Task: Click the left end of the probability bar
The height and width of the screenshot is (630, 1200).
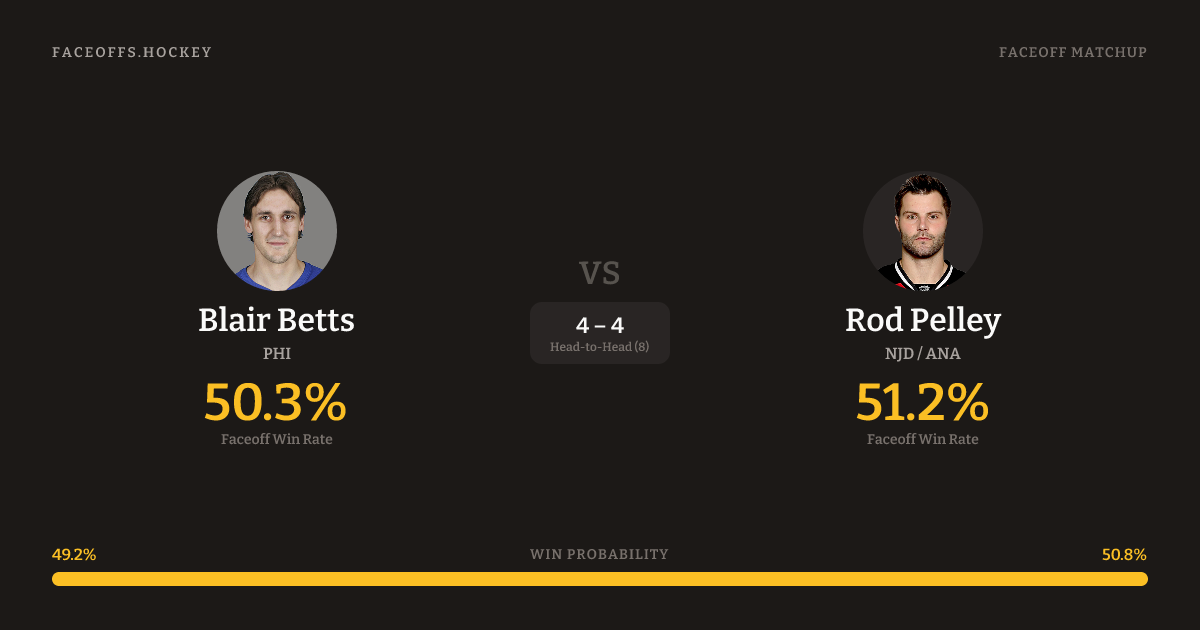Action: pyautogui.click(x=58, y=579)
